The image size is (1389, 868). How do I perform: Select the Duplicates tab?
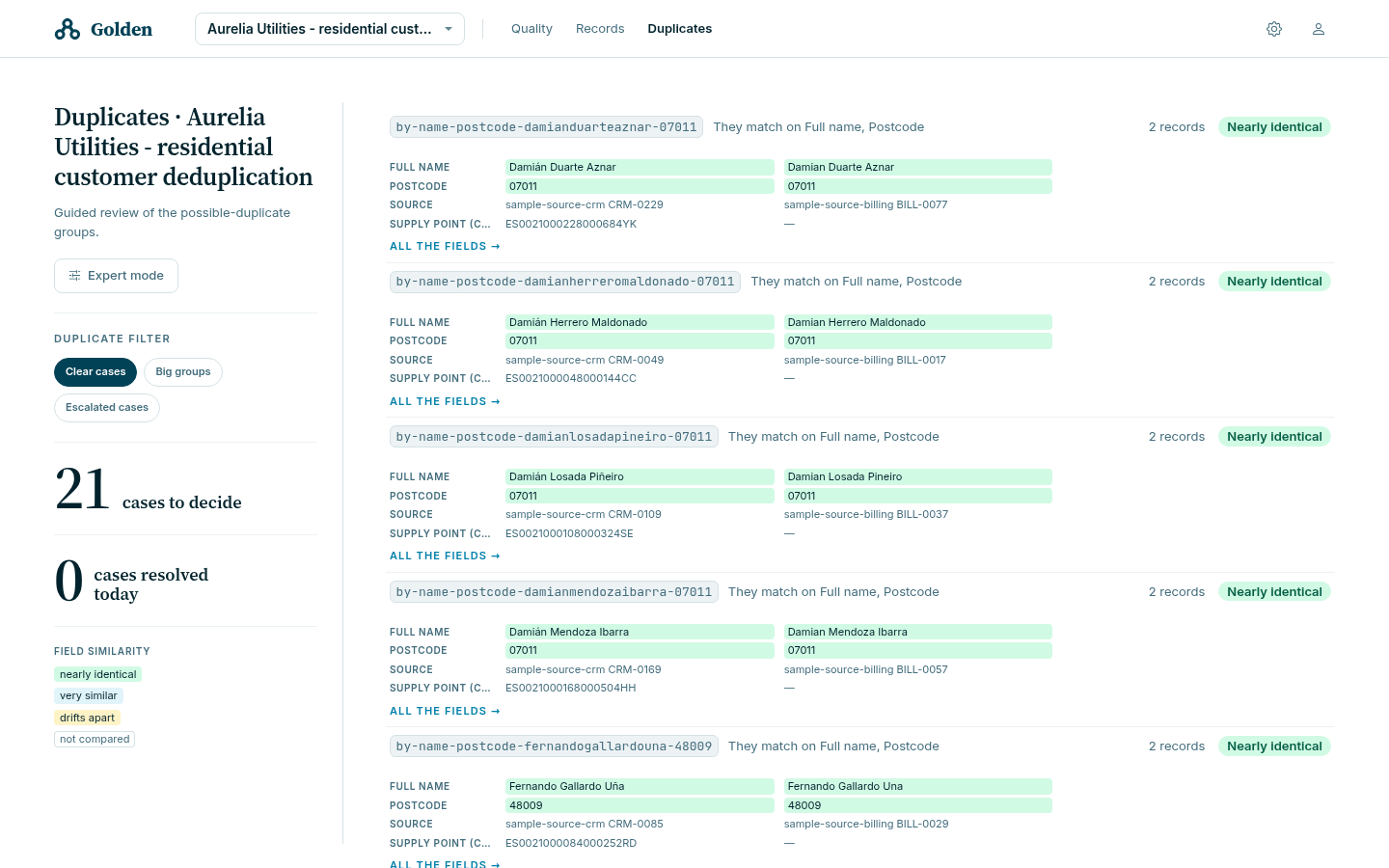[680, 29]
